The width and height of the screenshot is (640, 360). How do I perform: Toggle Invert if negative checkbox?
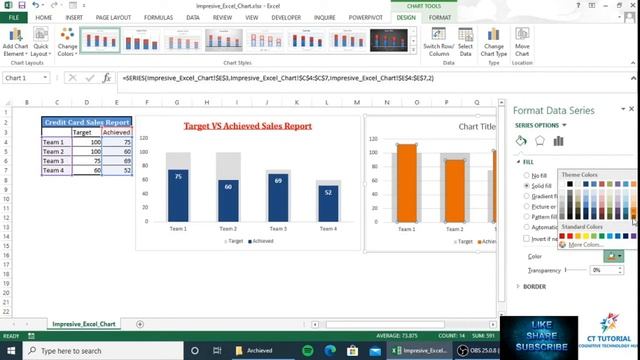(x=527, y=238)
